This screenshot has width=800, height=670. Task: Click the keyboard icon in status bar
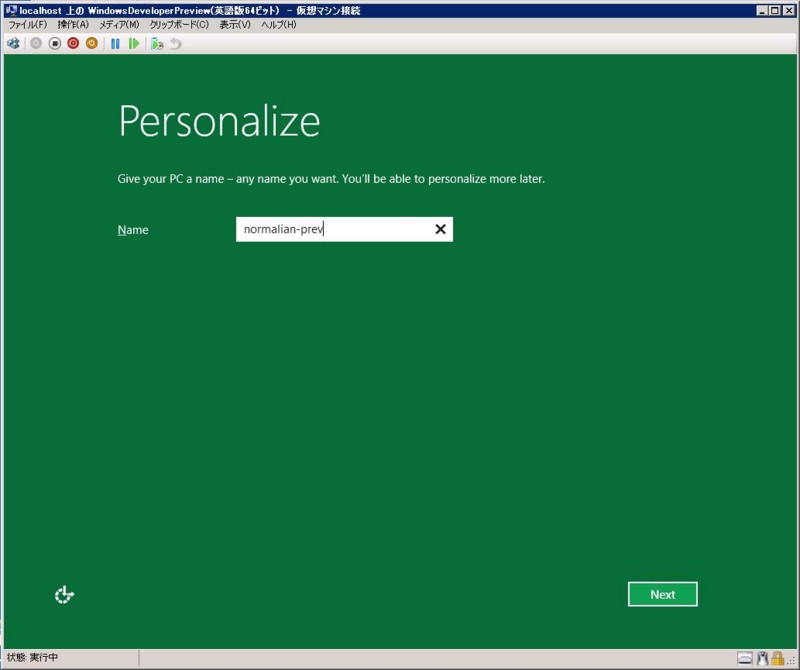point(745,658)
